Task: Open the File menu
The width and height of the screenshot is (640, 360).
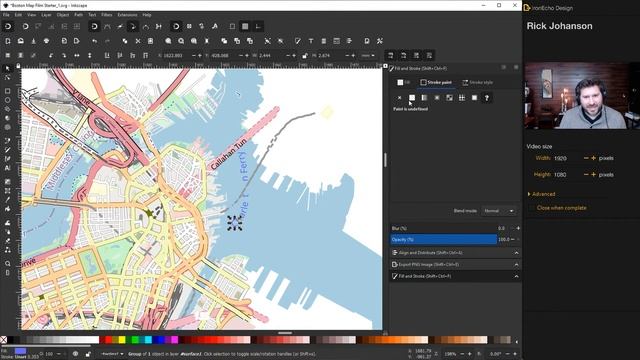Action: [x=6, y=15]
